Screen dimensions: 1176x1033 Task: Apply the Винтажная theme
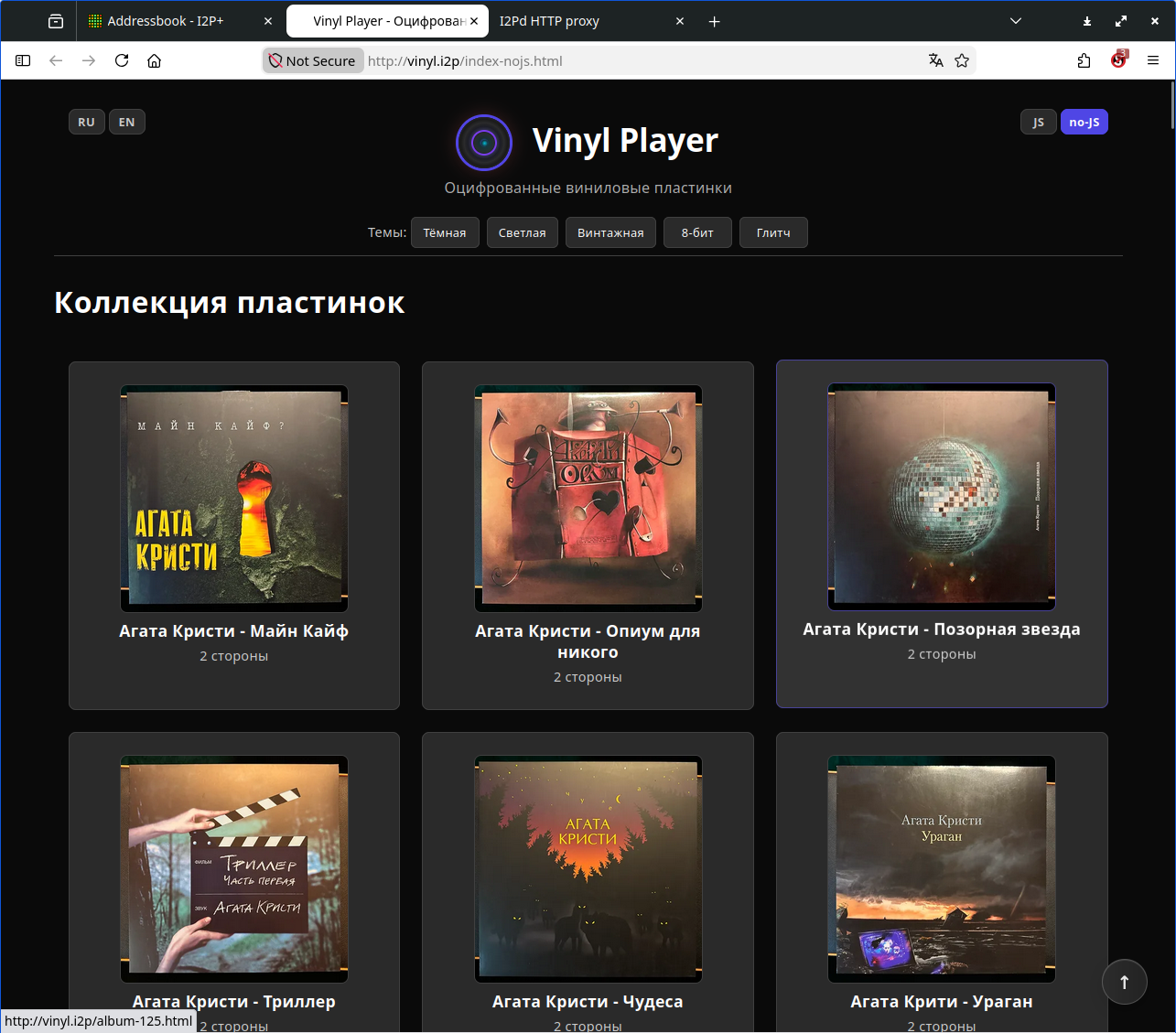point(610,232)
